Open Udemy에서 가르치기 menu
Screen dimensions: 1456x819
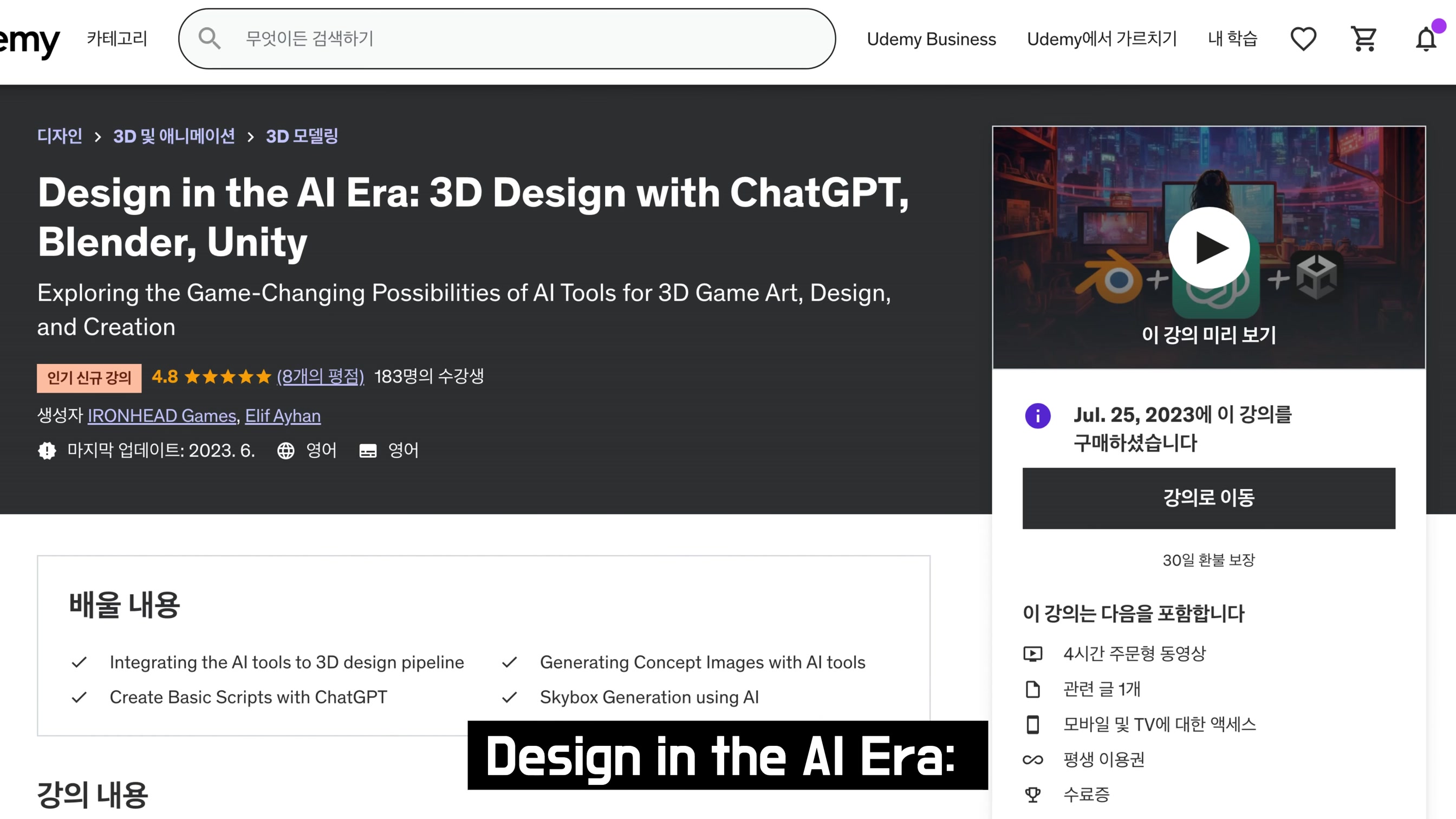click(1102, 39)
